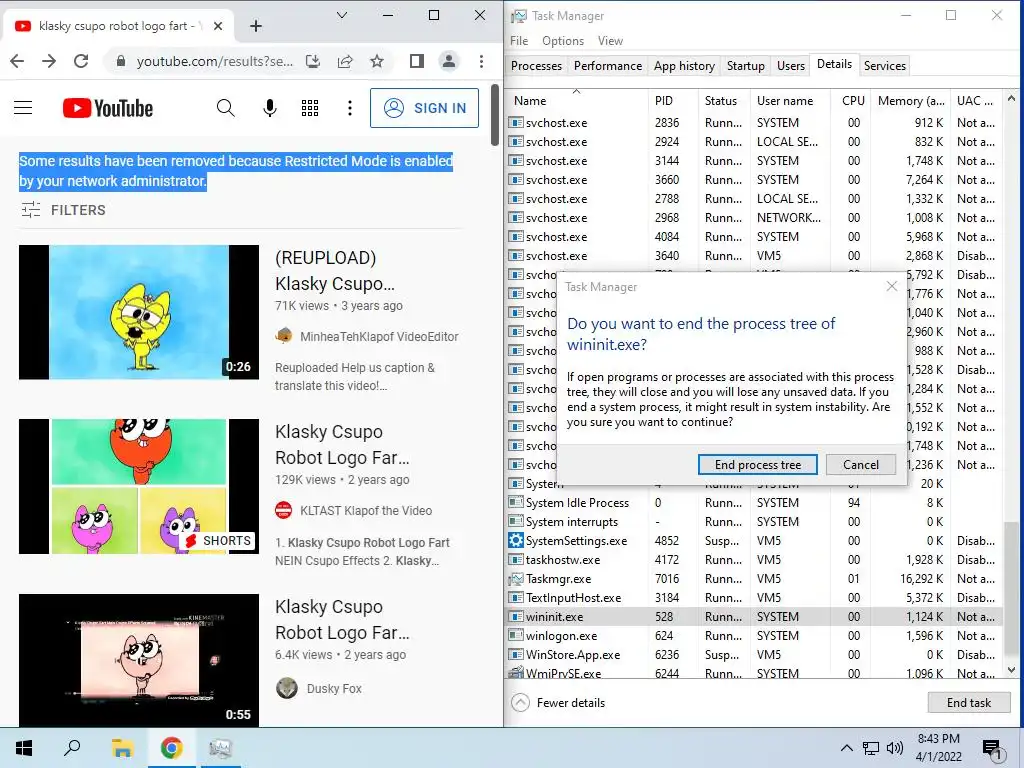Toggle Chrome side panel icon
Image resolution: width=1024 pixels, height=768 pixels.
point(417,61)
